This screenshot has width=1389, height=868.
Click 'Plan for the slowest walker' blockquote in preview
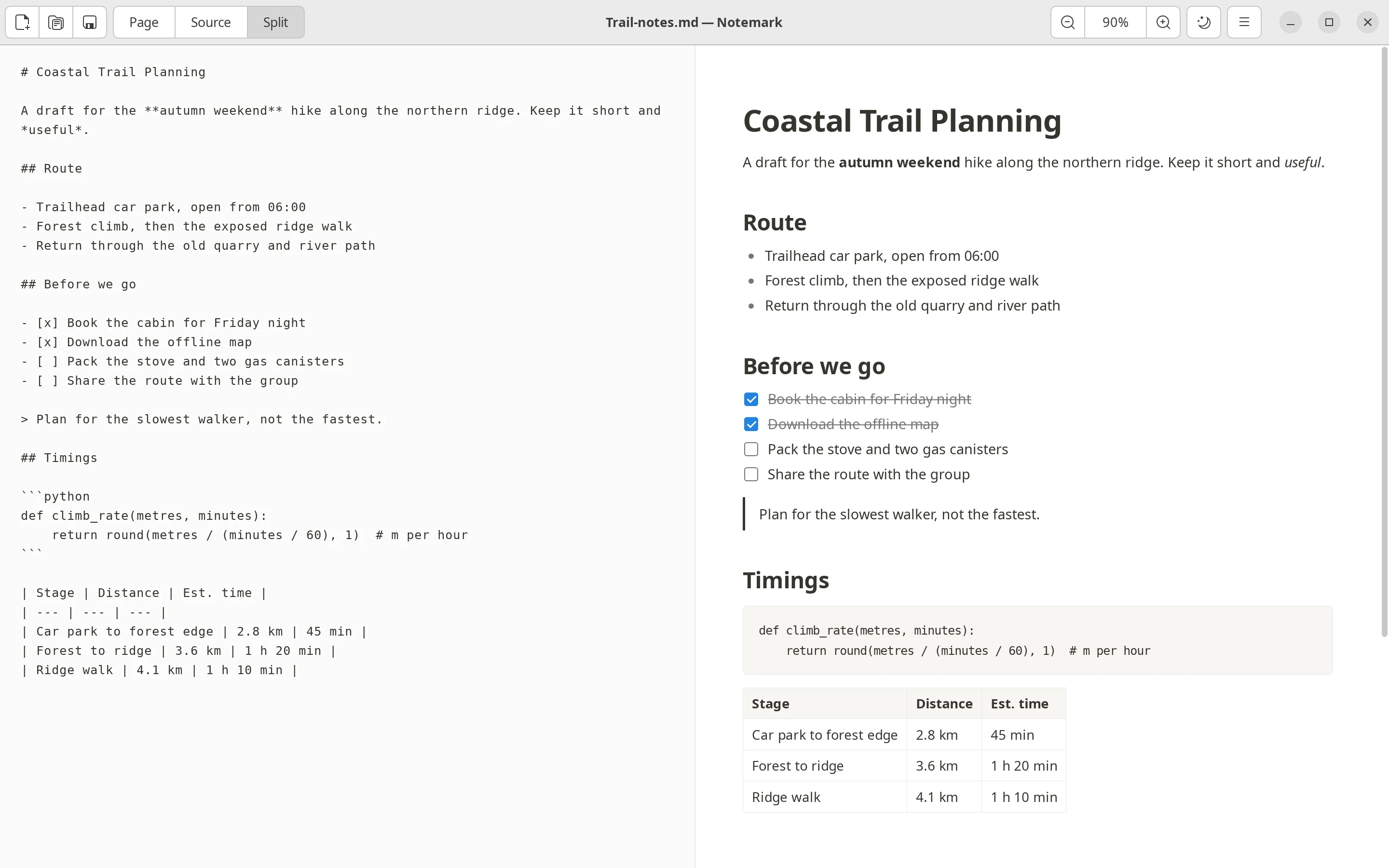pos(899,515)
